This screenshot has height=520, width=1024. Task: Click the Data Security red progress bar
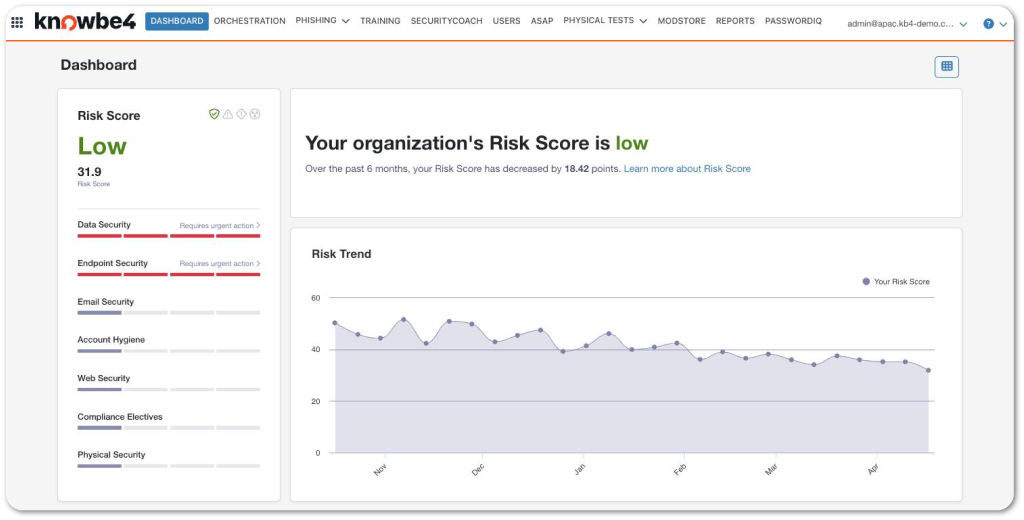pos(168,236)
